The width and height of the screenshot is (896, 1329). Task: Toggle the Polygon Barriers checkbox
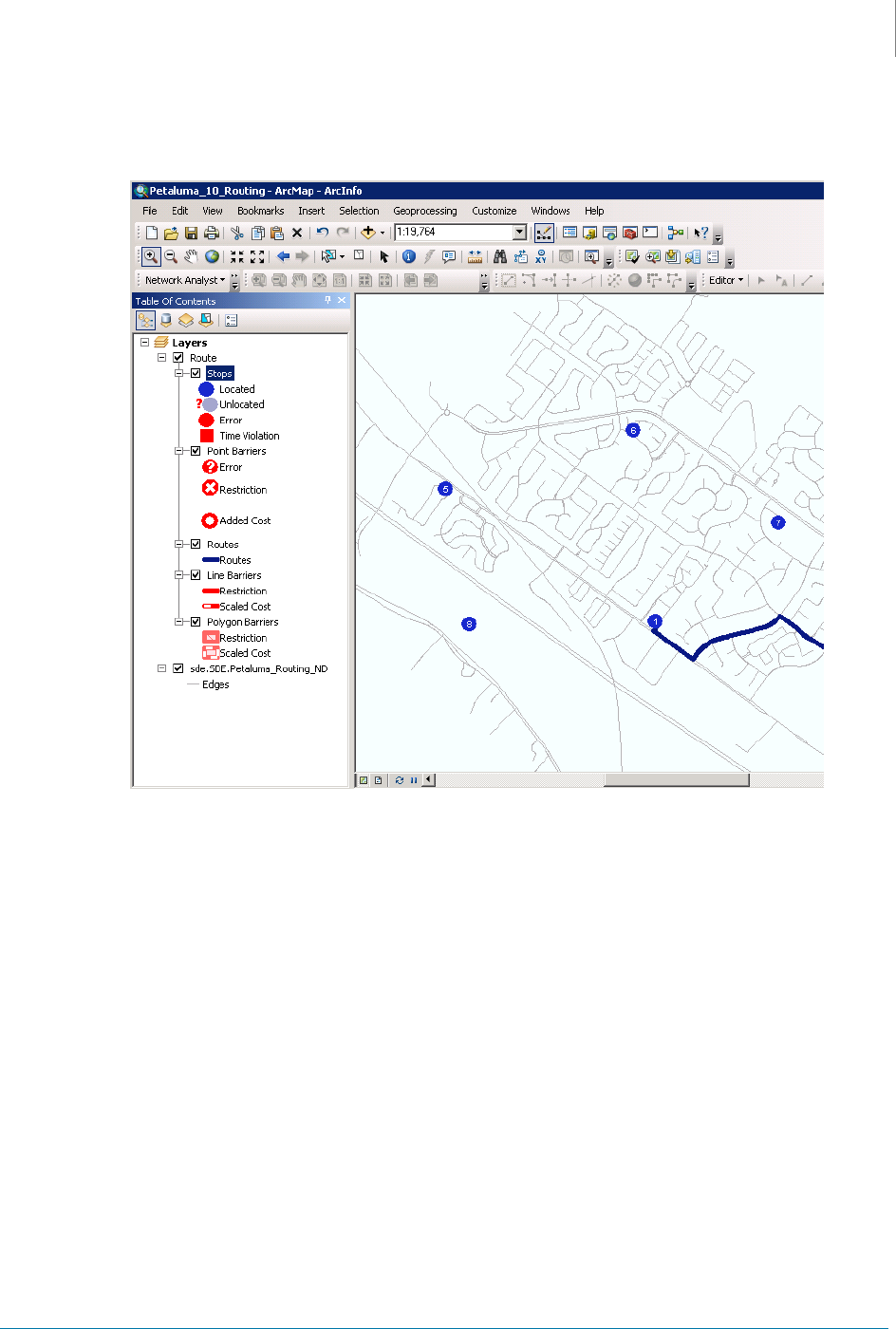(x=196, y=622)
